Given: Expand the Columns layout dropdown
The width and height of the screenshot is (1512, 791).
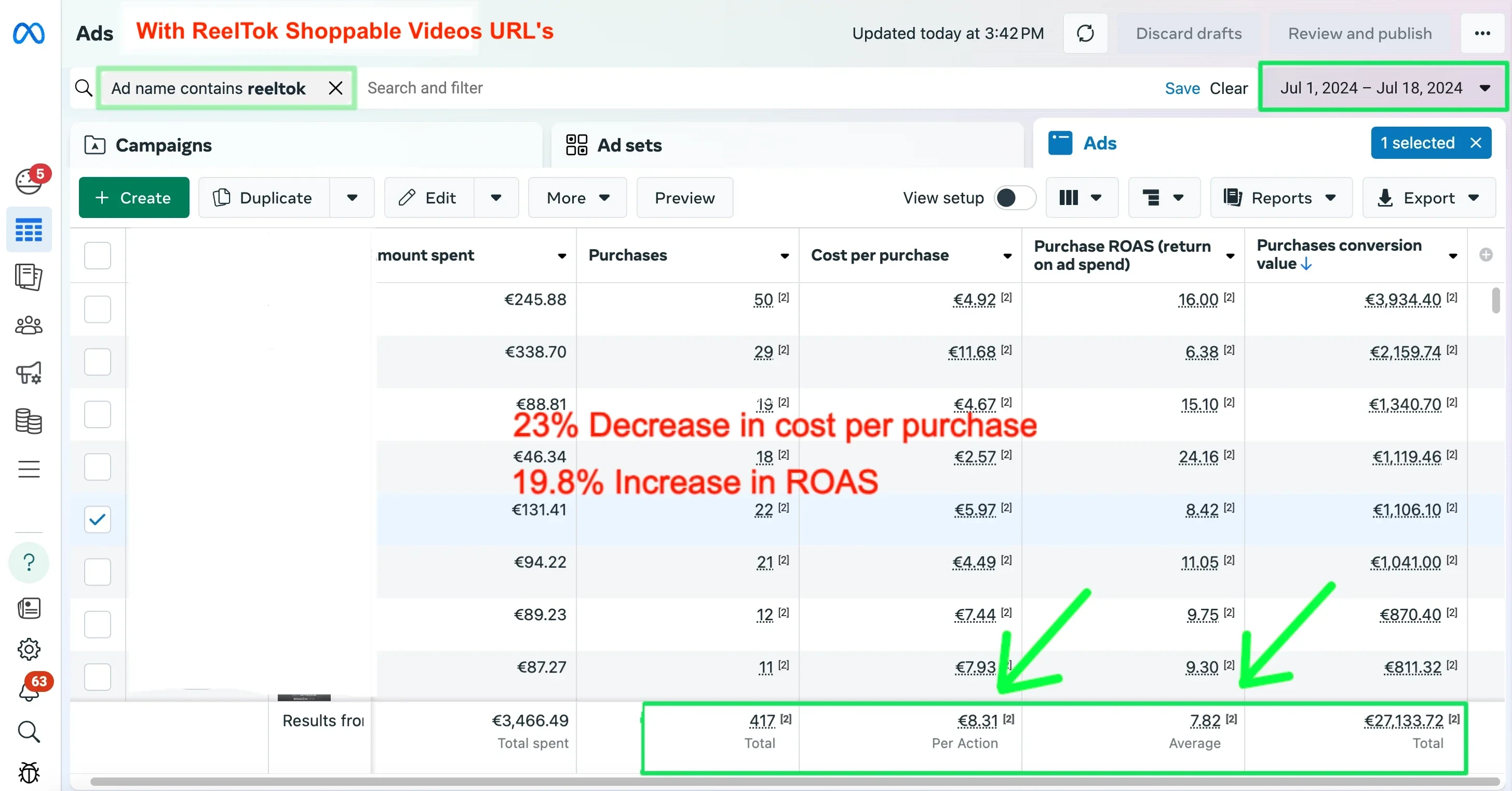Looking at the screenshot, I should [x=1081, y=198].
